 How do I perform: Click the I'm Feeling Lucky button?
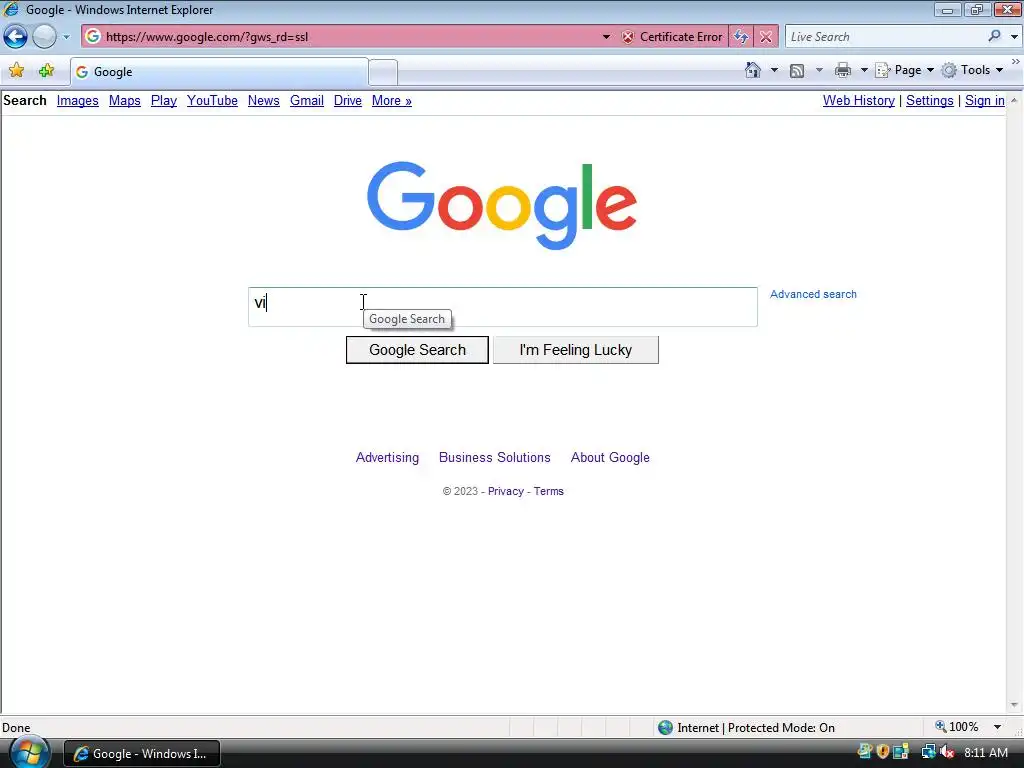(575, 350)
